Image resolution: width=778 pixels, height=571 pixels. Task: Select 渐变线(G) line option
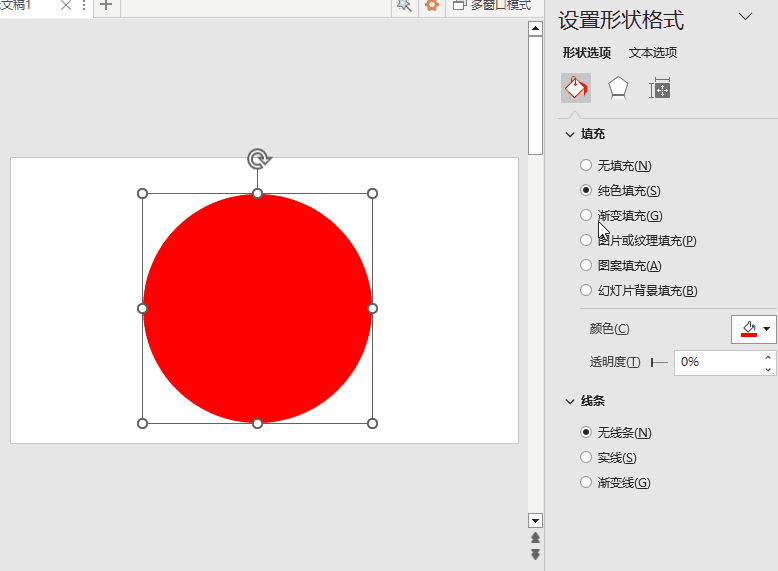(x=586, y=482)
